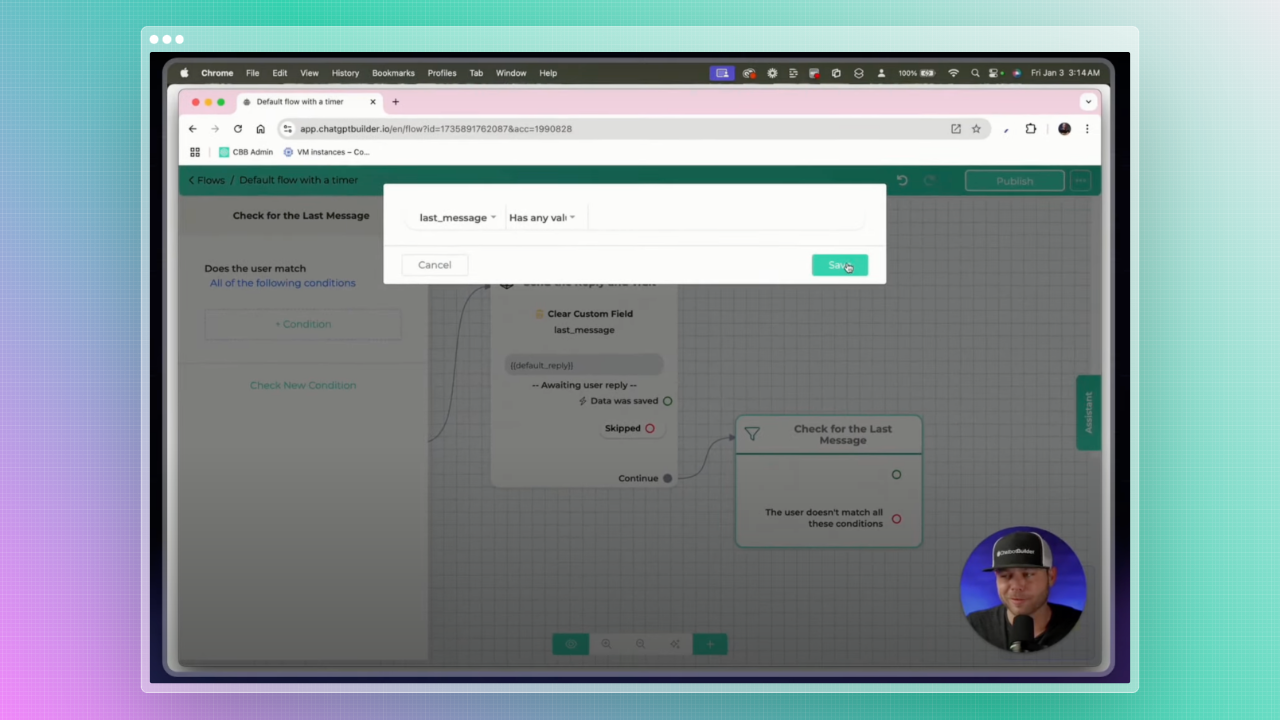Click the Chrome forward arrow
Viewport: 1280px width, 720px height.
(215, 129)
